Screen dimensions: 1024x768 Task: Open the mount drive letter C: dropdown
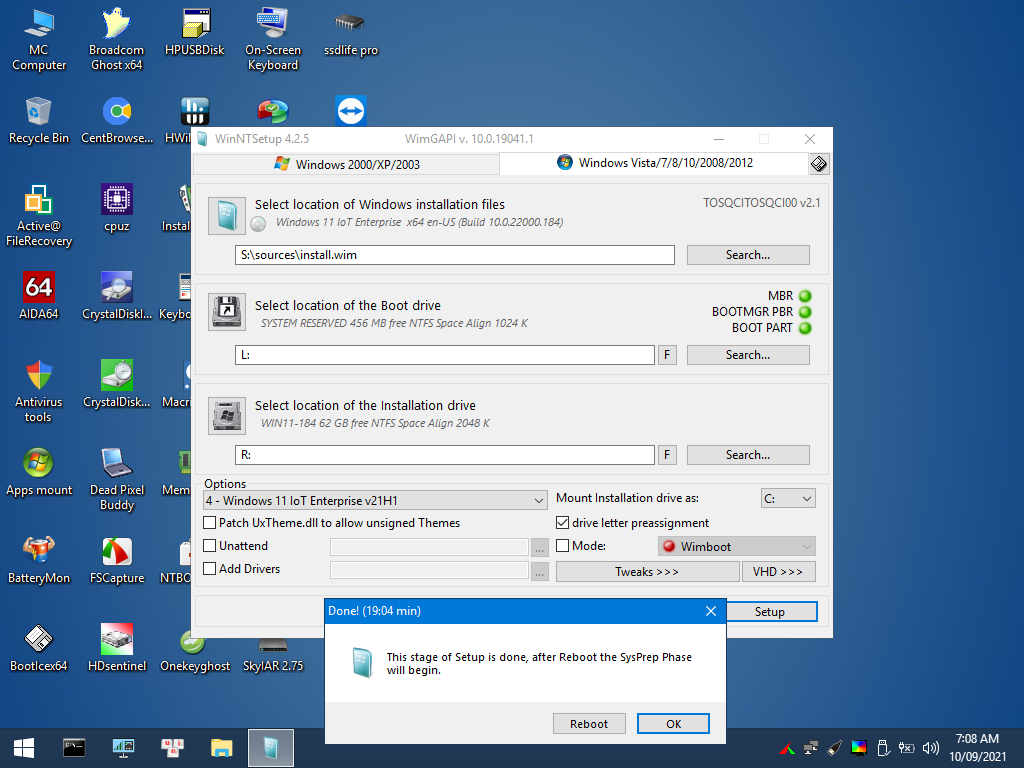click(x=788, y=498)
